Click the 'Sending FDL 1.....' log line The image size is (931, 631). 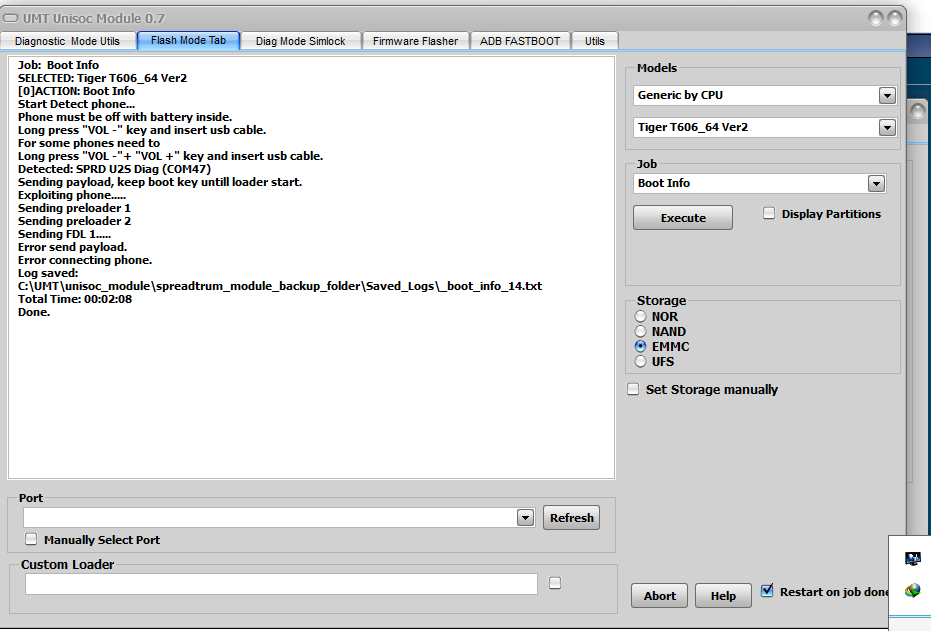click(64, 234)
